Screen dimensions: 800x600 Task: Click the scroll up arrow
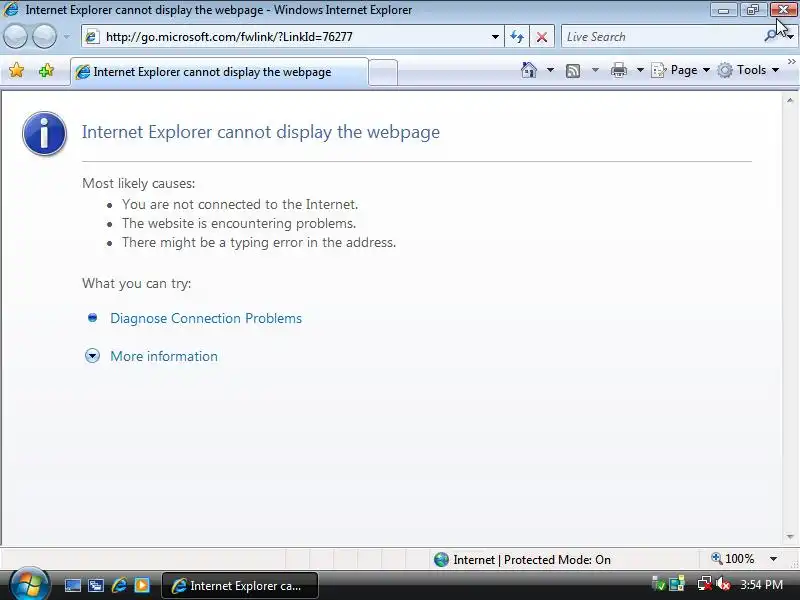coord(790,101)
